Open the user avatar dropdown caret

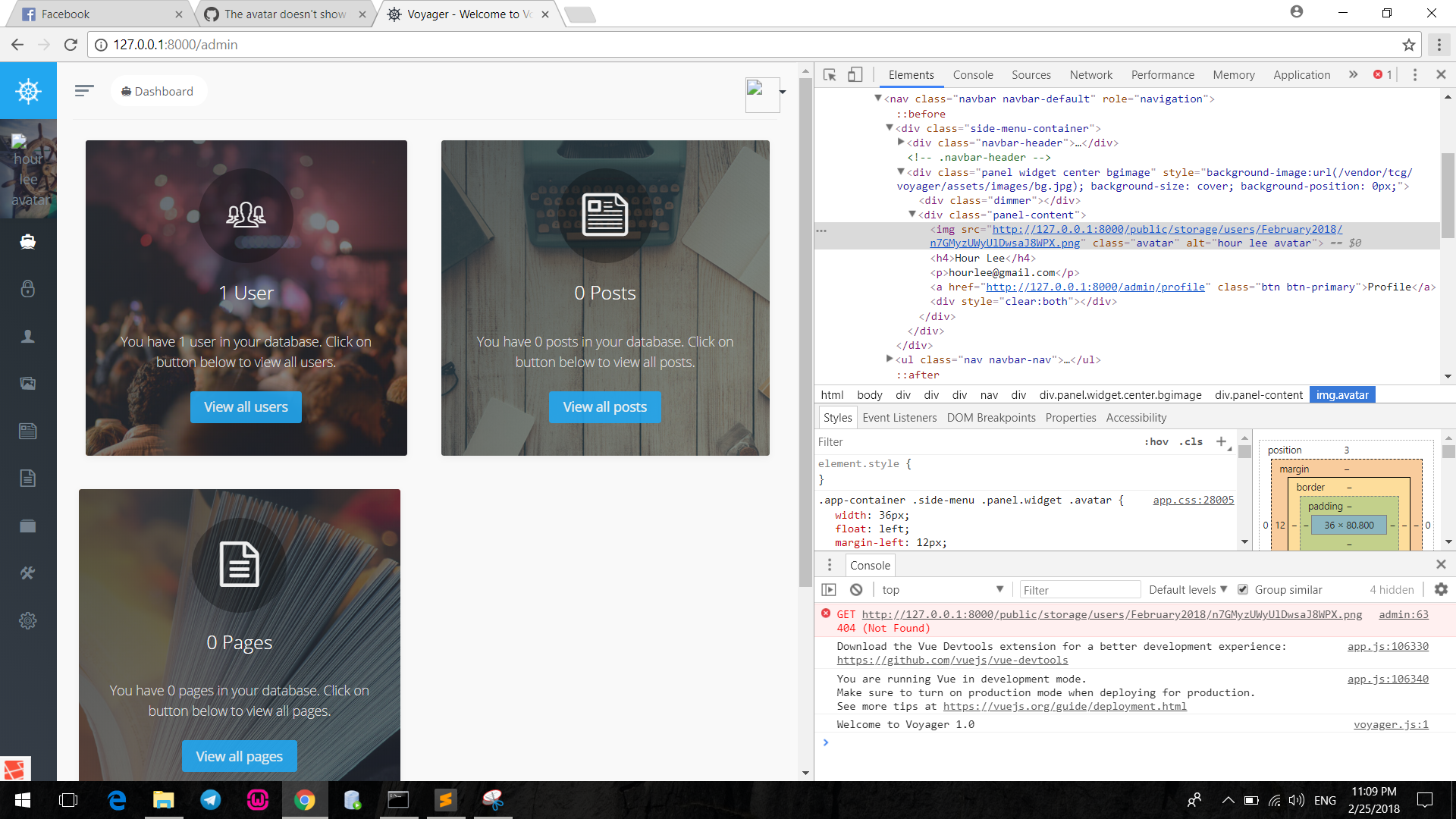[783, 92]
